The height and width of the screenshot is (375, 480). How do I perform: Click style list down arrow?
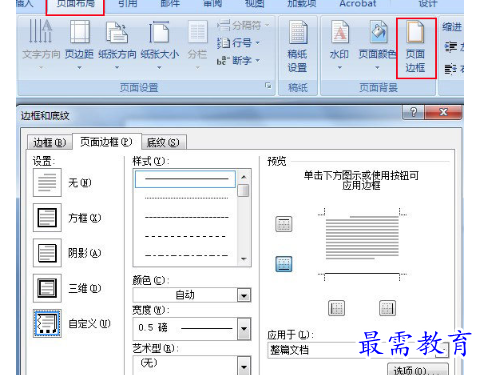244,259
